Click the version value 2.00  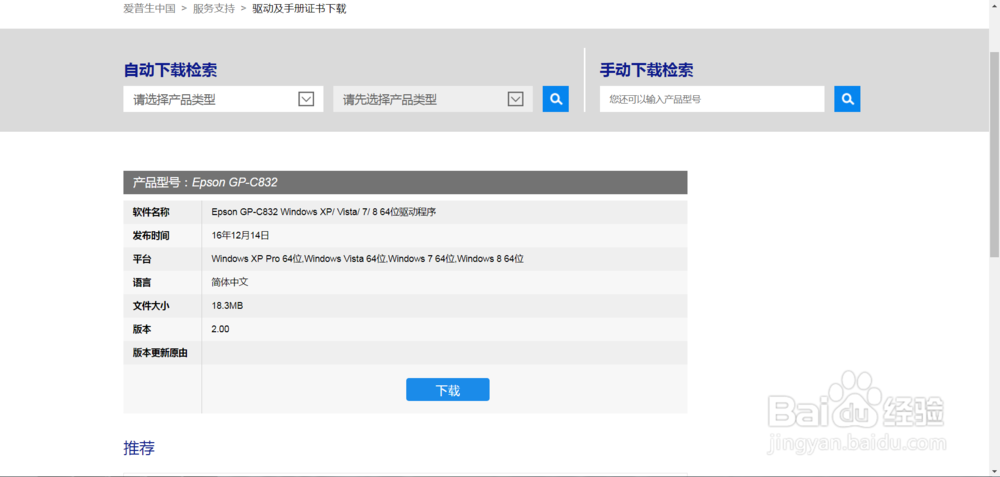pyautogui.click(x=220, y=329)
